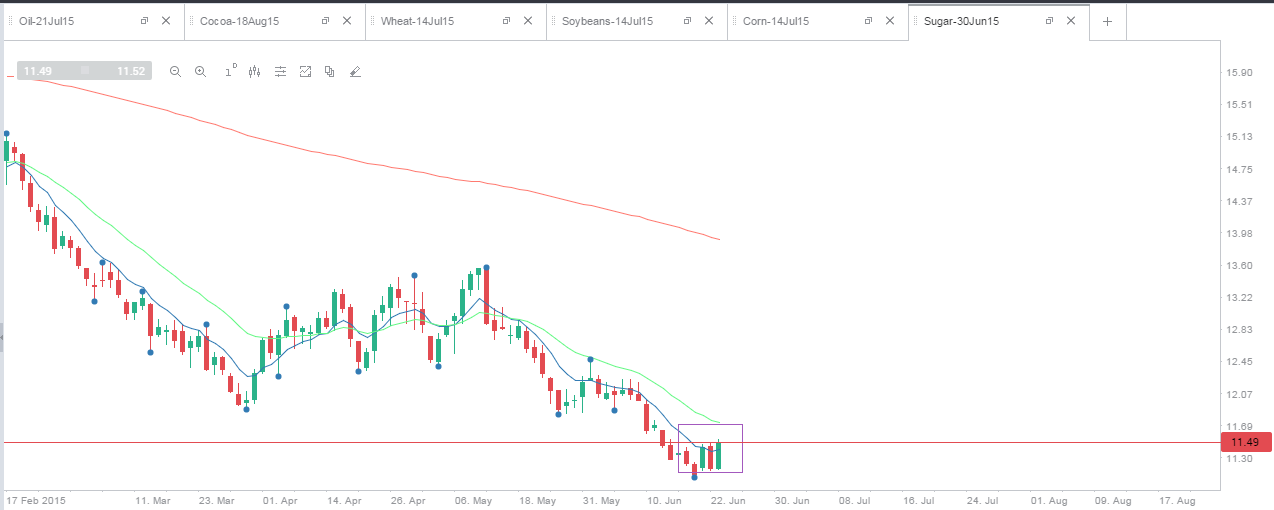The height and width of the screenshot is (510, 1274).
Task: Click the chart image snapshot icon
Action: point(305,71)
